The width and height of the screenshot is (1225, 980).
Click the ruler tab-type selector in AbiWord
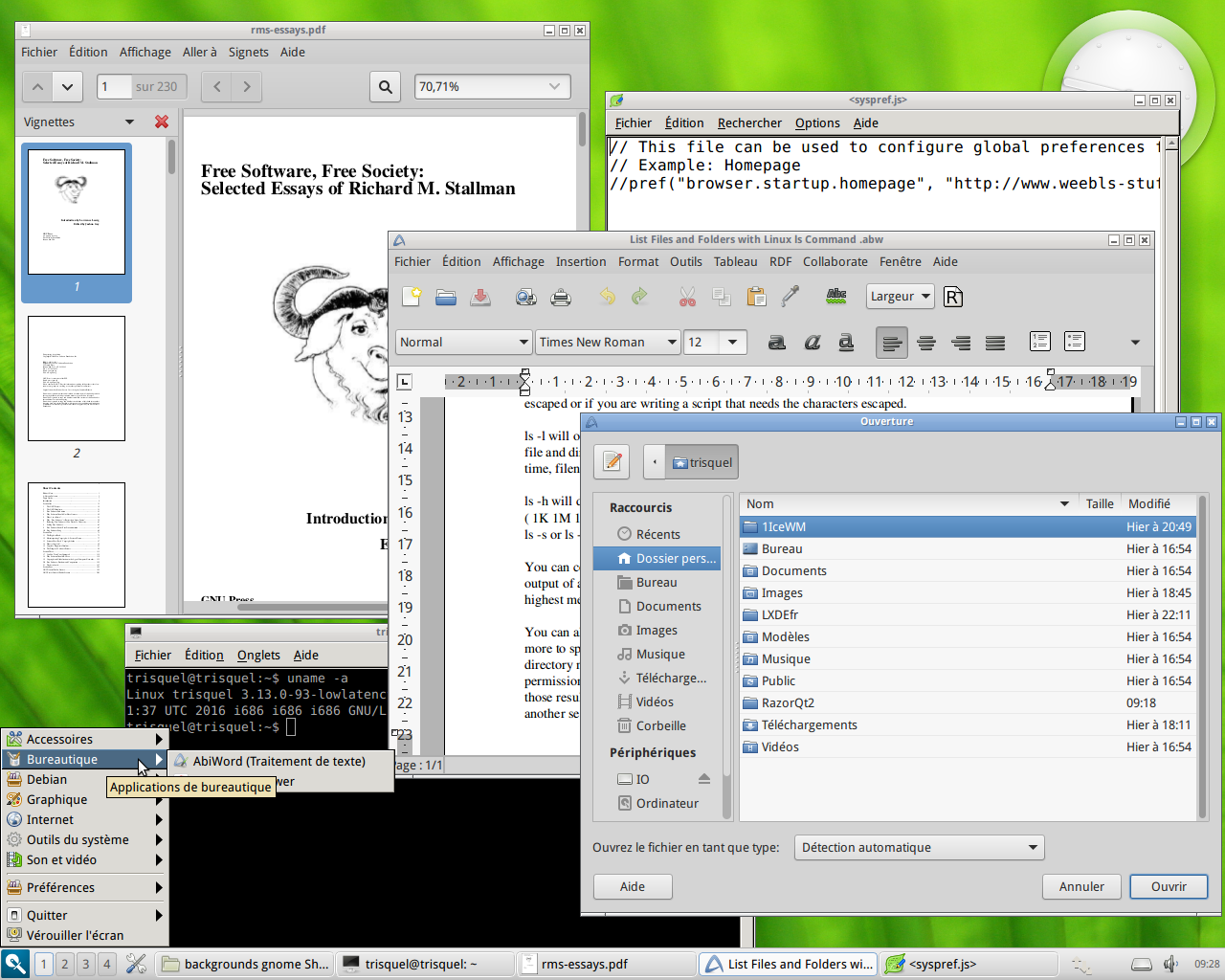click(405, 382)
